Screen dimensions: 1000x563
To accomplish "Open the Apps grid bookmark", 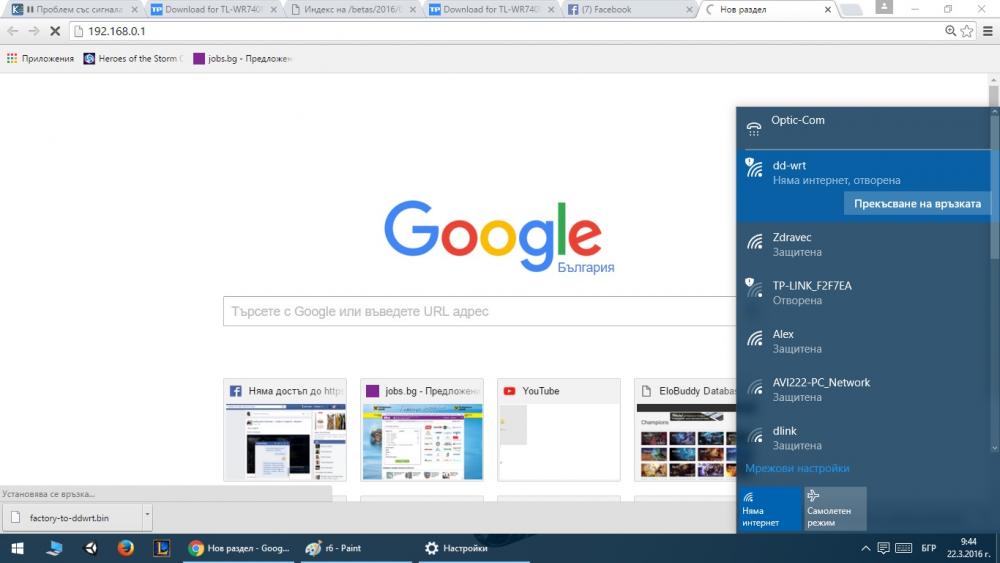I will pos(40,58).
